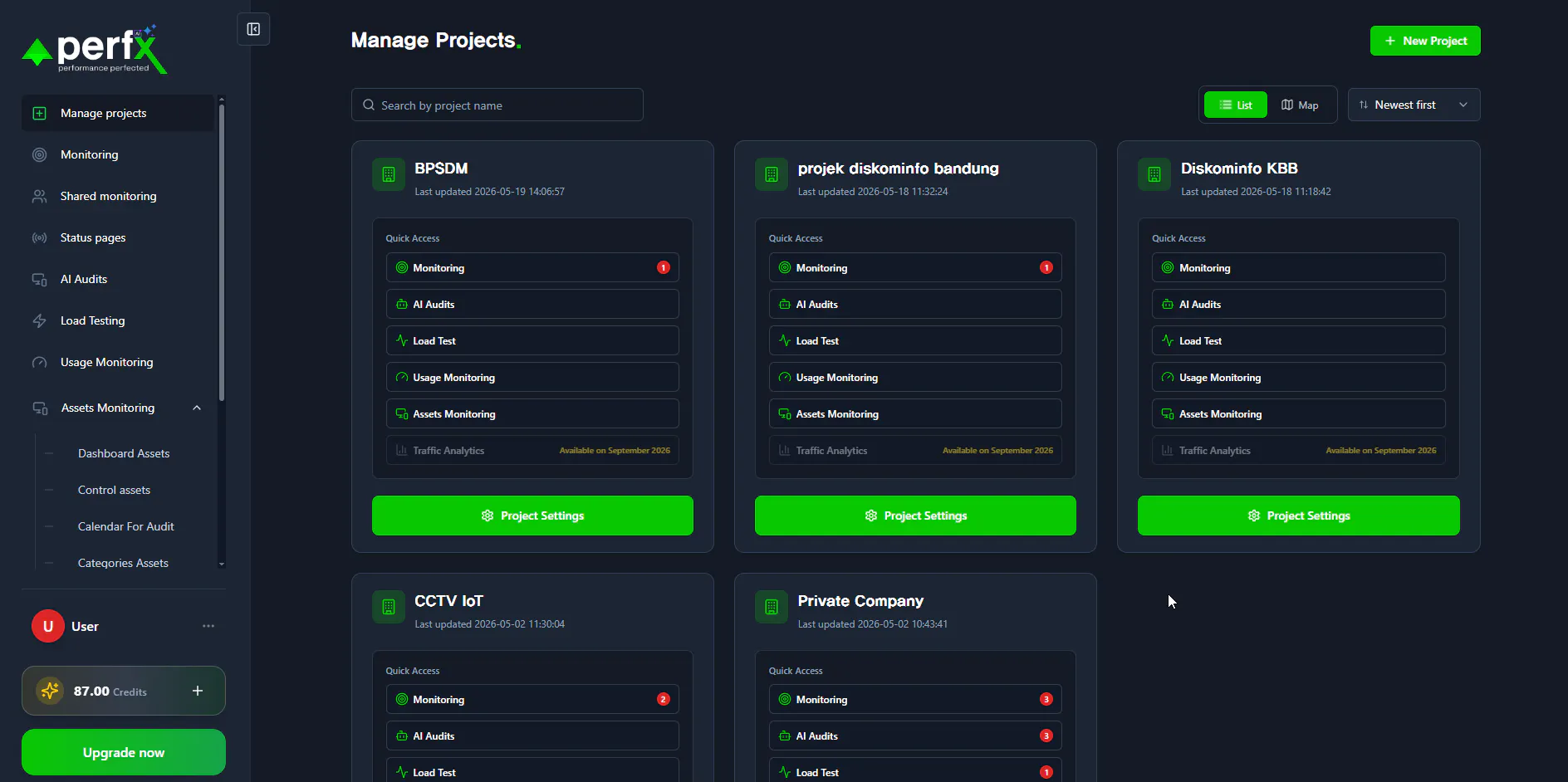
Task: Open the CCTV IoT building icon
Action: 389,607
